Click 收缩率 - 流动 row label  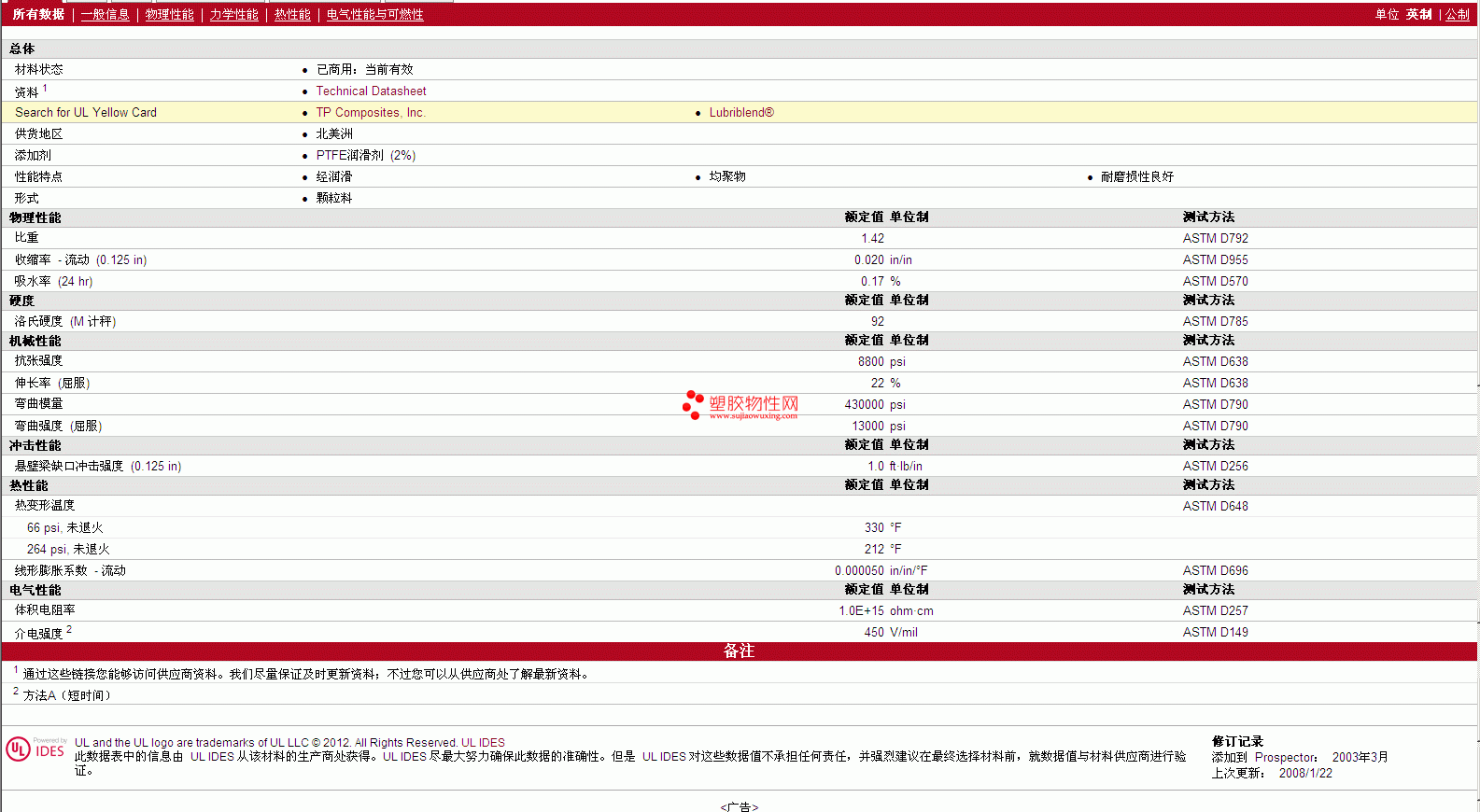pos(80,259)
